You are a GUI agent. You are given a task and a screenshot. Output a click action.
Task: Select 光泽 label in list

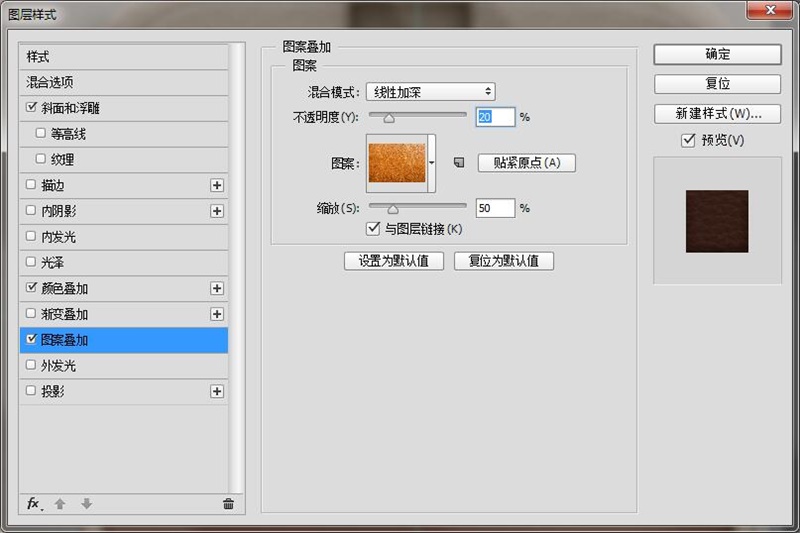coord(53,263)
